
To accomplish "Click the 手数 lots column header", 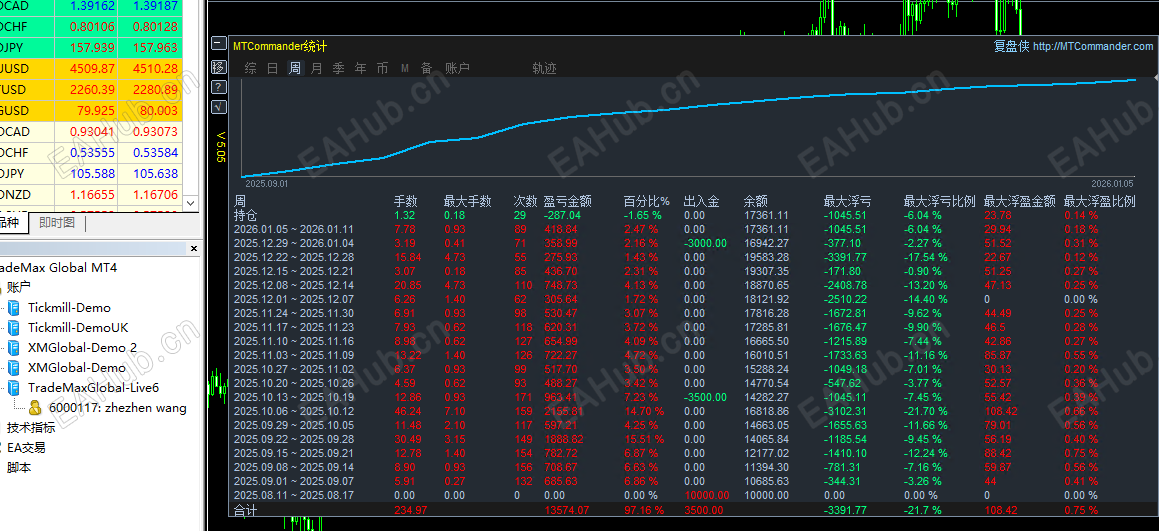I will 406,200.
